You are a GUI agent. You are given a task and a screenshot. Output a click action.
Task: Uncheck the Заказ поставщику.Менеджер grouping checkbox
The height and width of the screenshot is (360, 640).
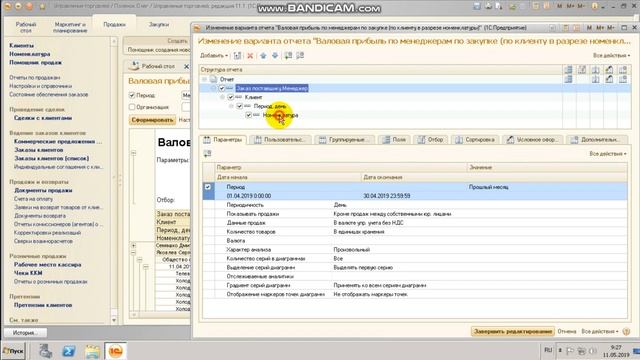coord(222,88)
